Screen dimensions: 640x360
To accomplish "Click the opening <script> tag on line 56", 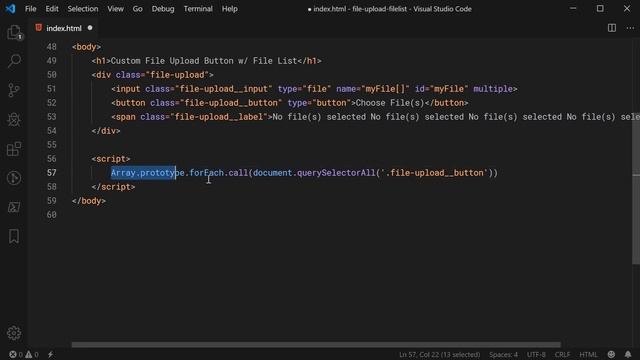I will 111,159.
